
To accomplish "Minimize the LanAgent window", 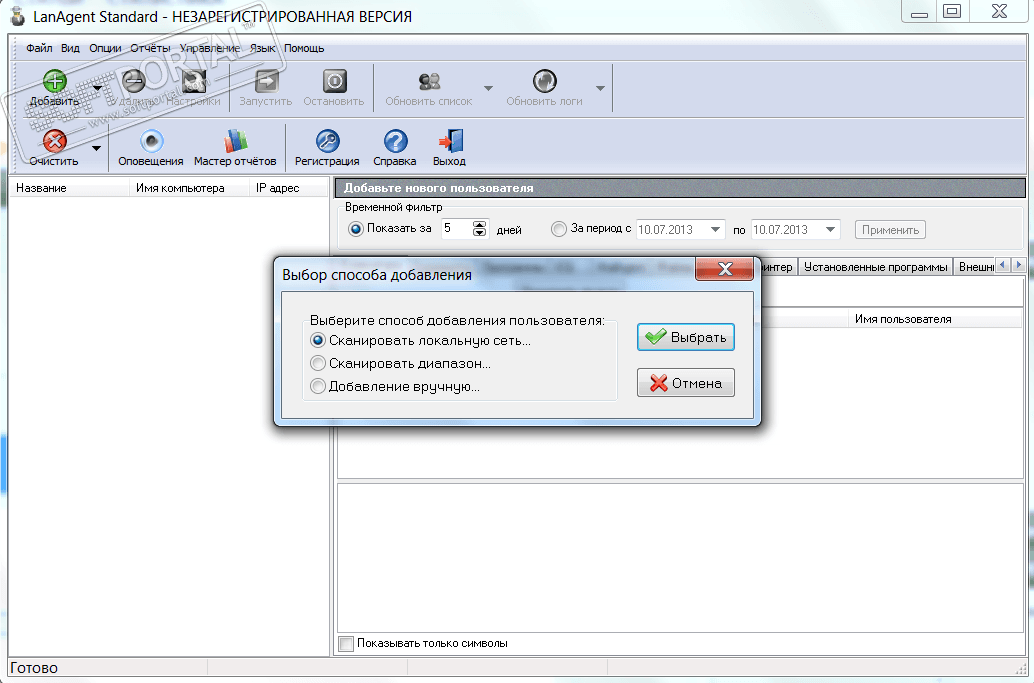I will pos(920,11).
